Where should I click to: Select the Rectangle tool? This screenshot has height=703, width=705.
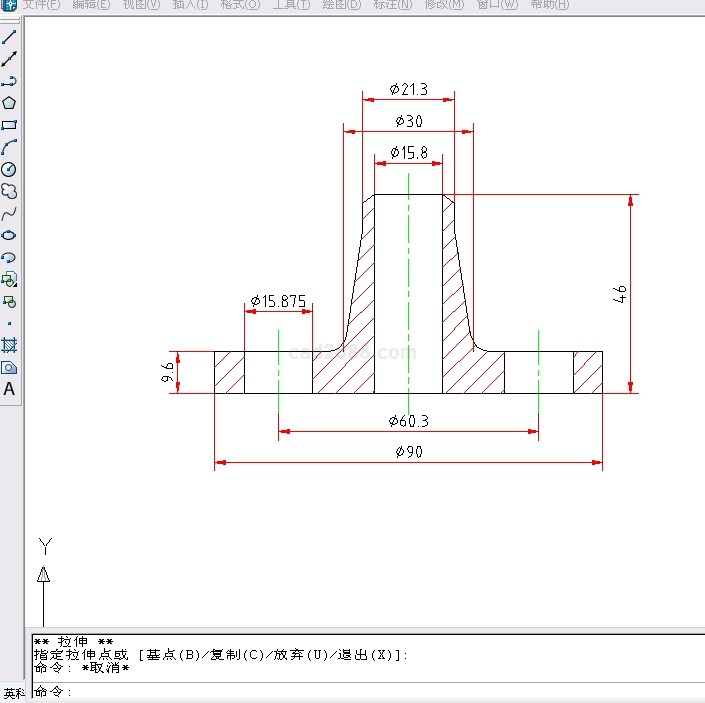[9, 125]
